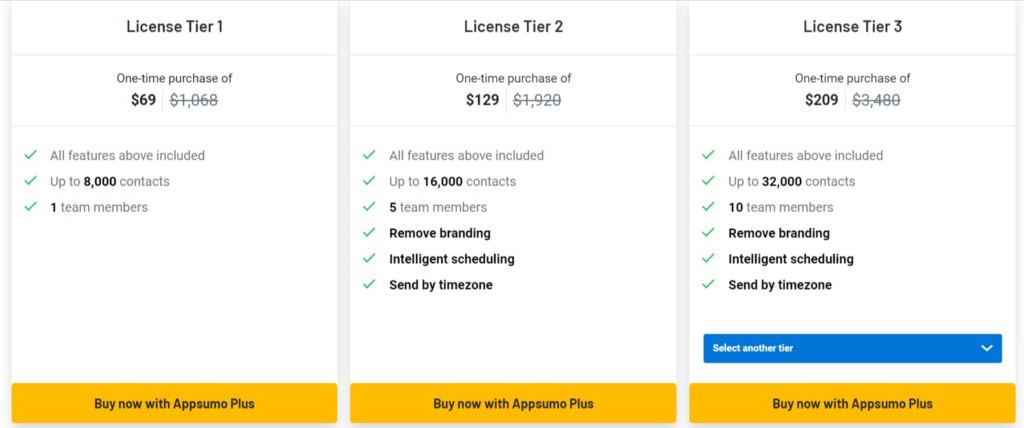Image resolution: width=1024 pixels, height=428 pixels.
Task: Select the License Tier 2 heading
Action: tap(513, 27)
